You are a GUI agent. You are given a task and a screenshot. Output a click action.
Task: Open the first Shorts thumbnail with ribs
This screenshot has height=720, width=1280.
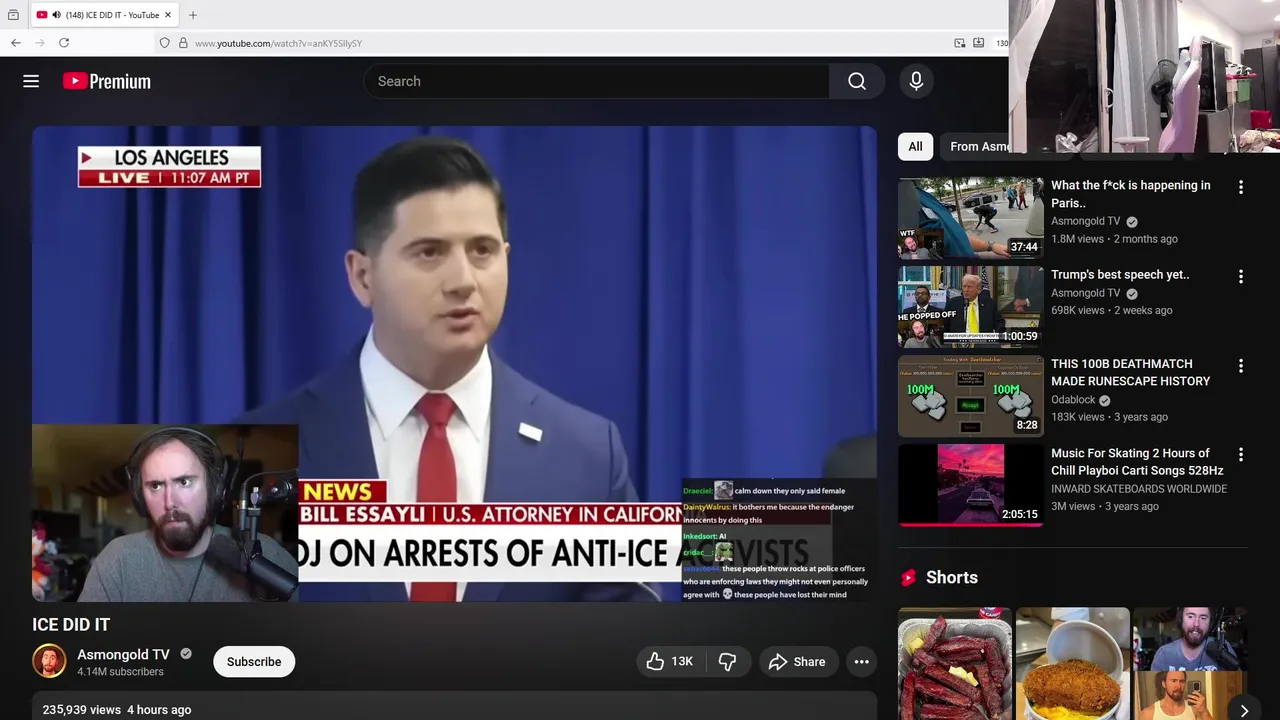tap(954, 664)
